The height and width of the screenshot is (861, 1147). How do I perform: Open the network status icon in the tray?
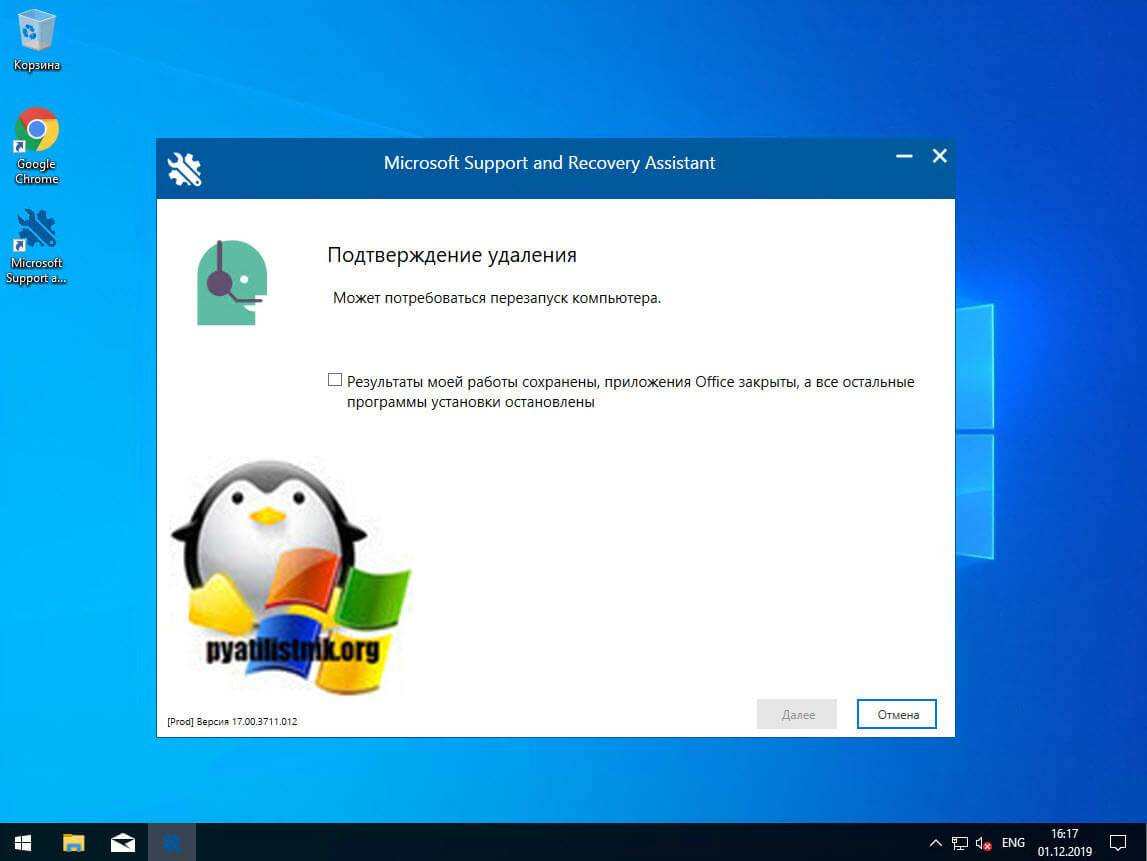[961, 843]
